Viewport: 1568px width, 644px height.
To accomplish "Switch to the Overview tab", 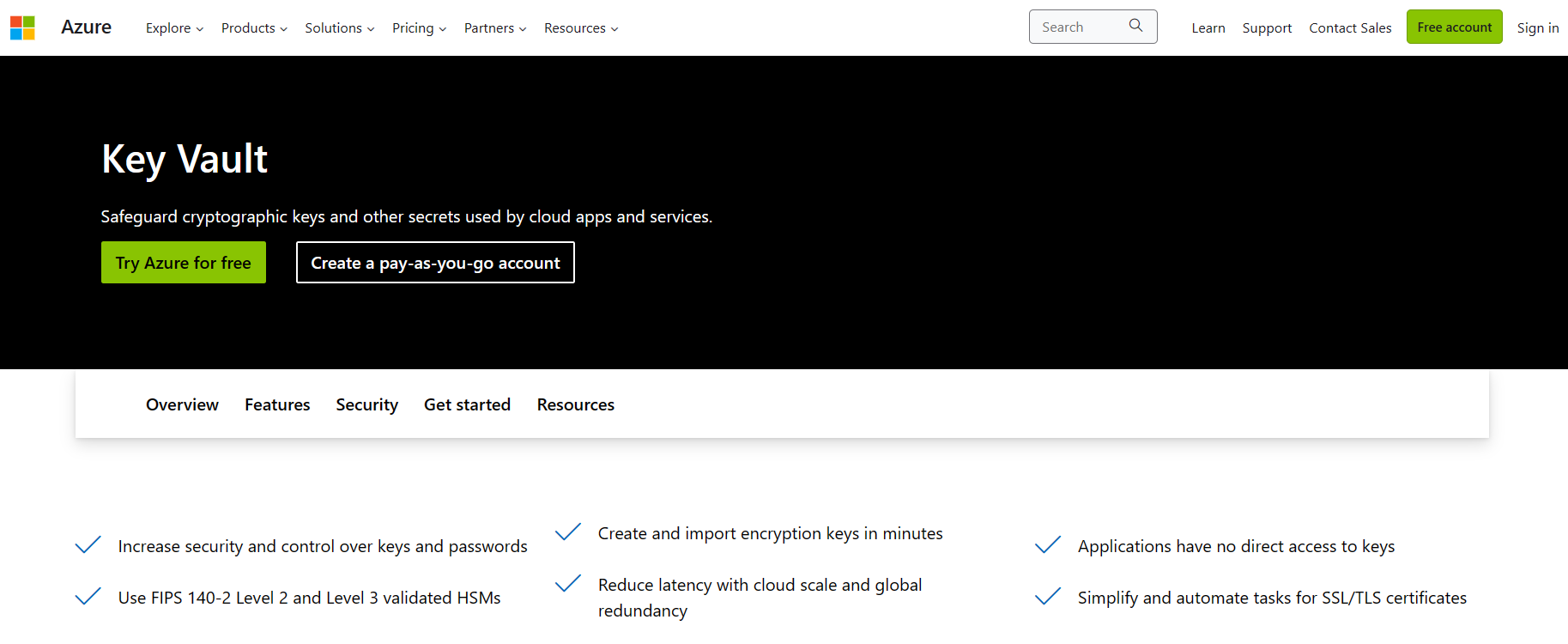I will point(182,404).
